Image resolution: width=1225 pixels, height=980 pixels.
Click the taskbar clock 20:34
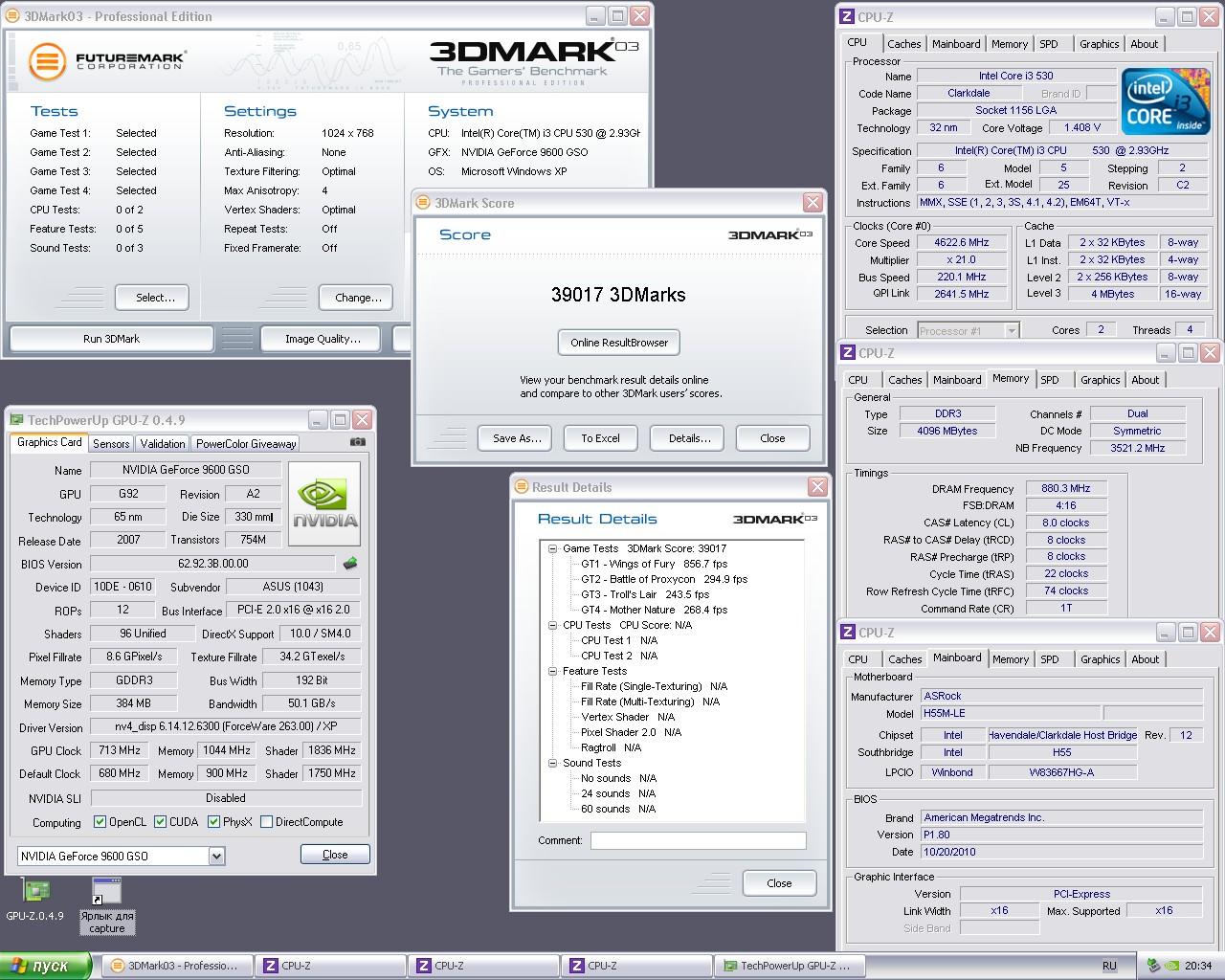tap(1197, 966)
